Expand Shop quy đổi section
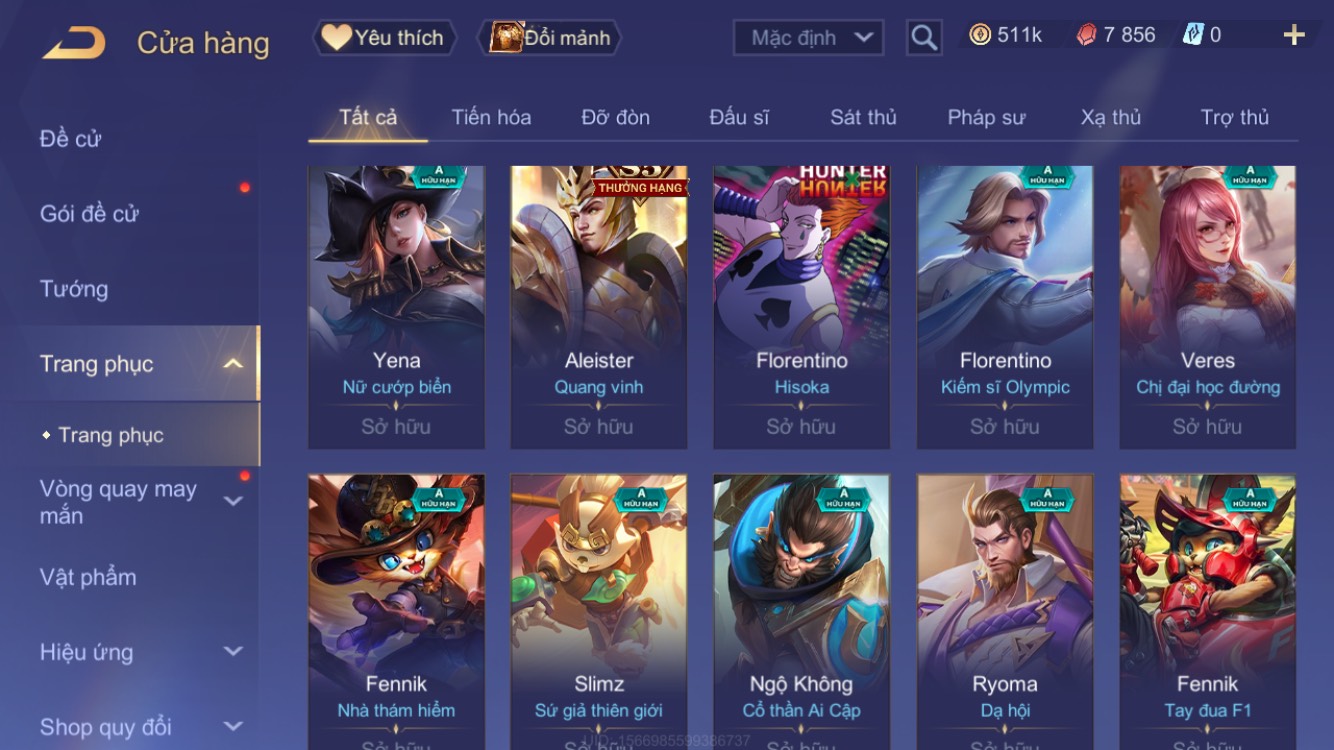1334x750 pixels. point(233,726)
